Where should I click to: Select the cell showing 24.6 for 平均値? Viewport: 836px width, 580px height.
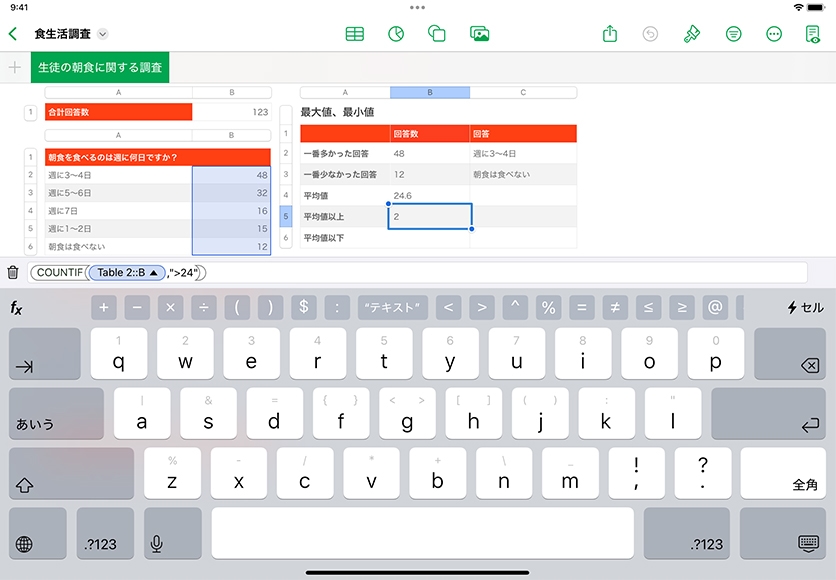(x=428, y=195)
